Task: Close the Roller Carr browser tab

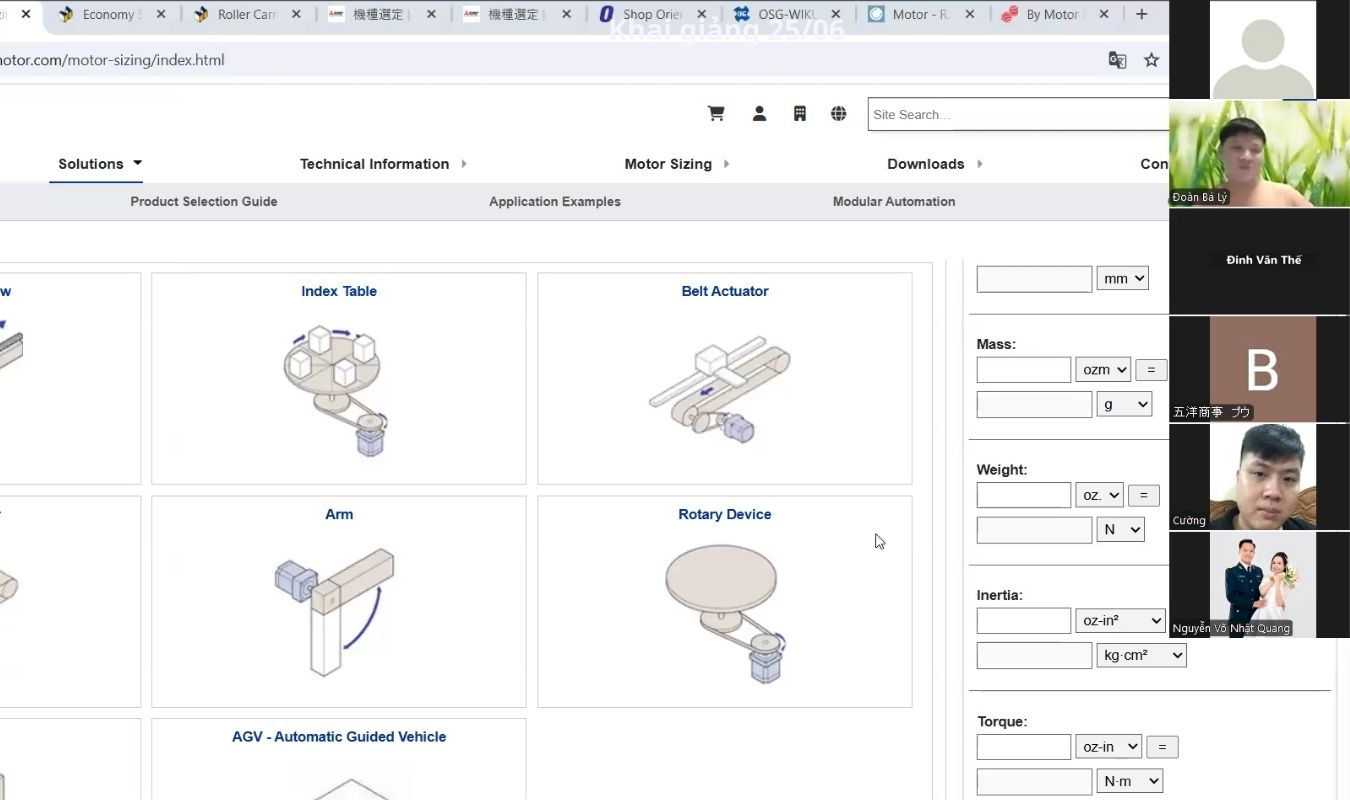Action: coord(296,15)
